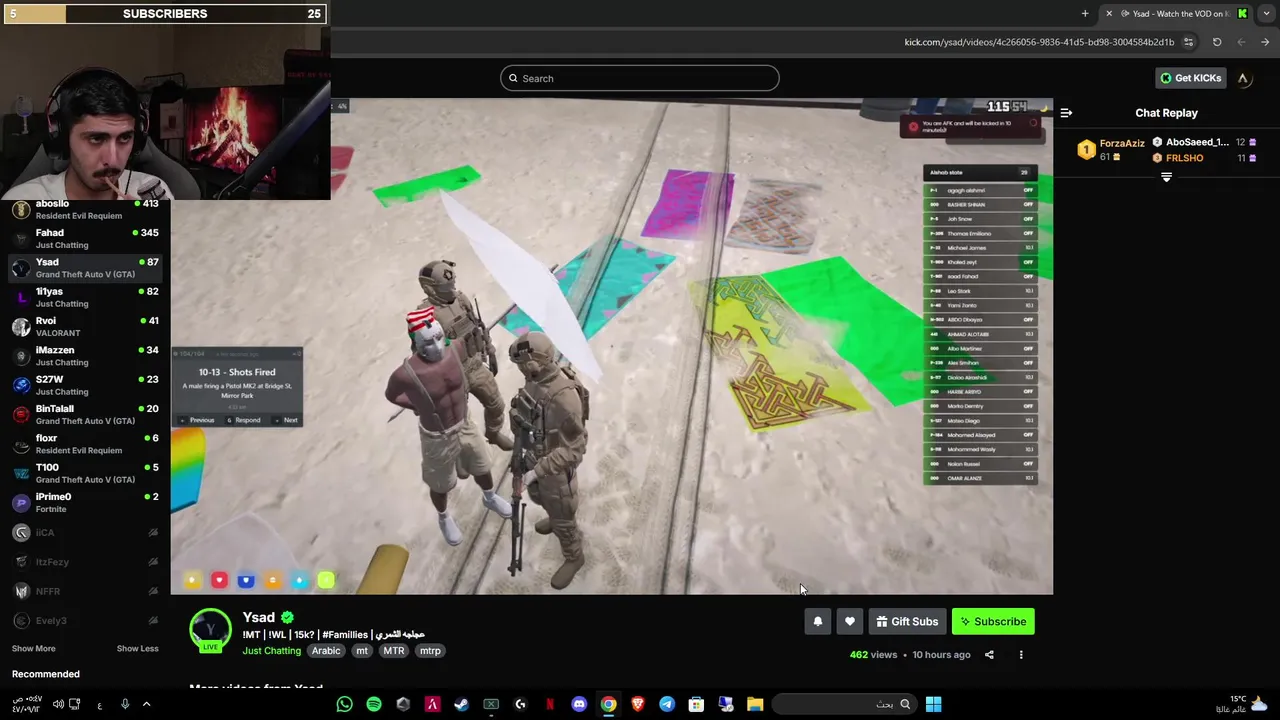Expand the gift leaderboard list
The width and height of the screenshot is (1280, 720).
coord(1166,177)
